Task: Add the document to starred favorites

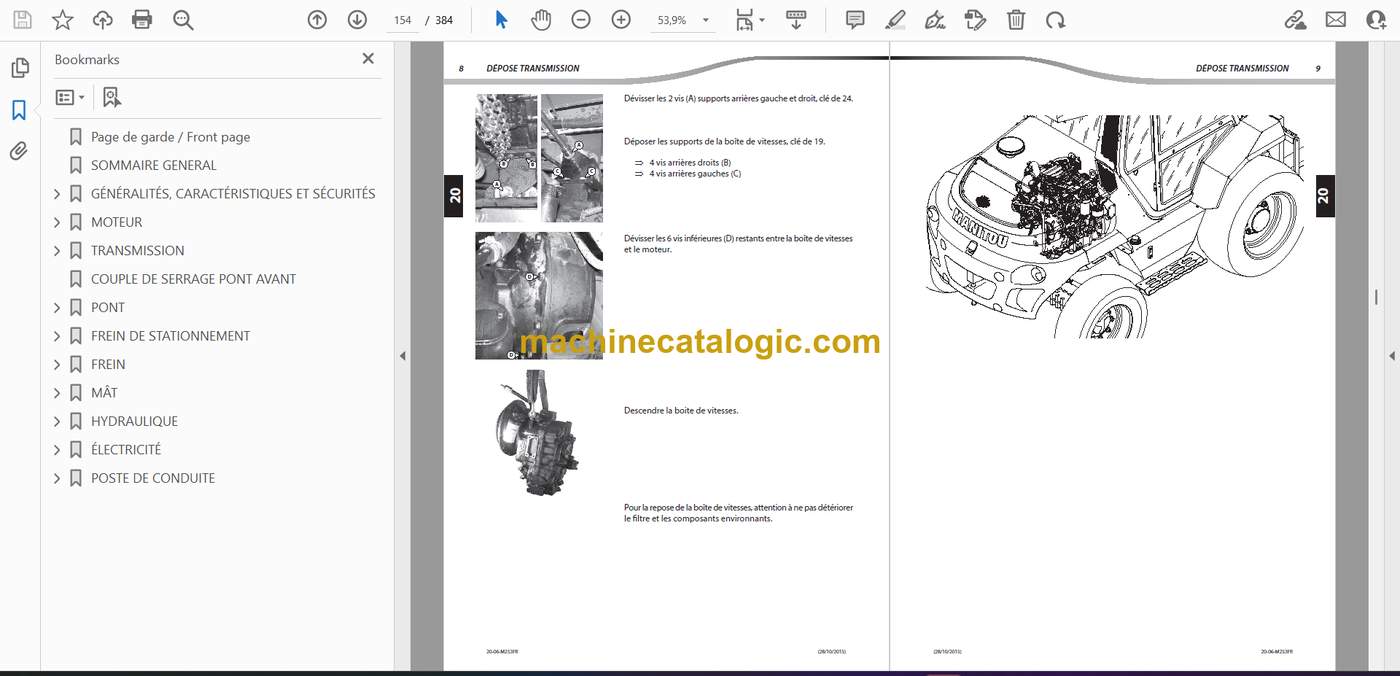Action: [62, 20]
